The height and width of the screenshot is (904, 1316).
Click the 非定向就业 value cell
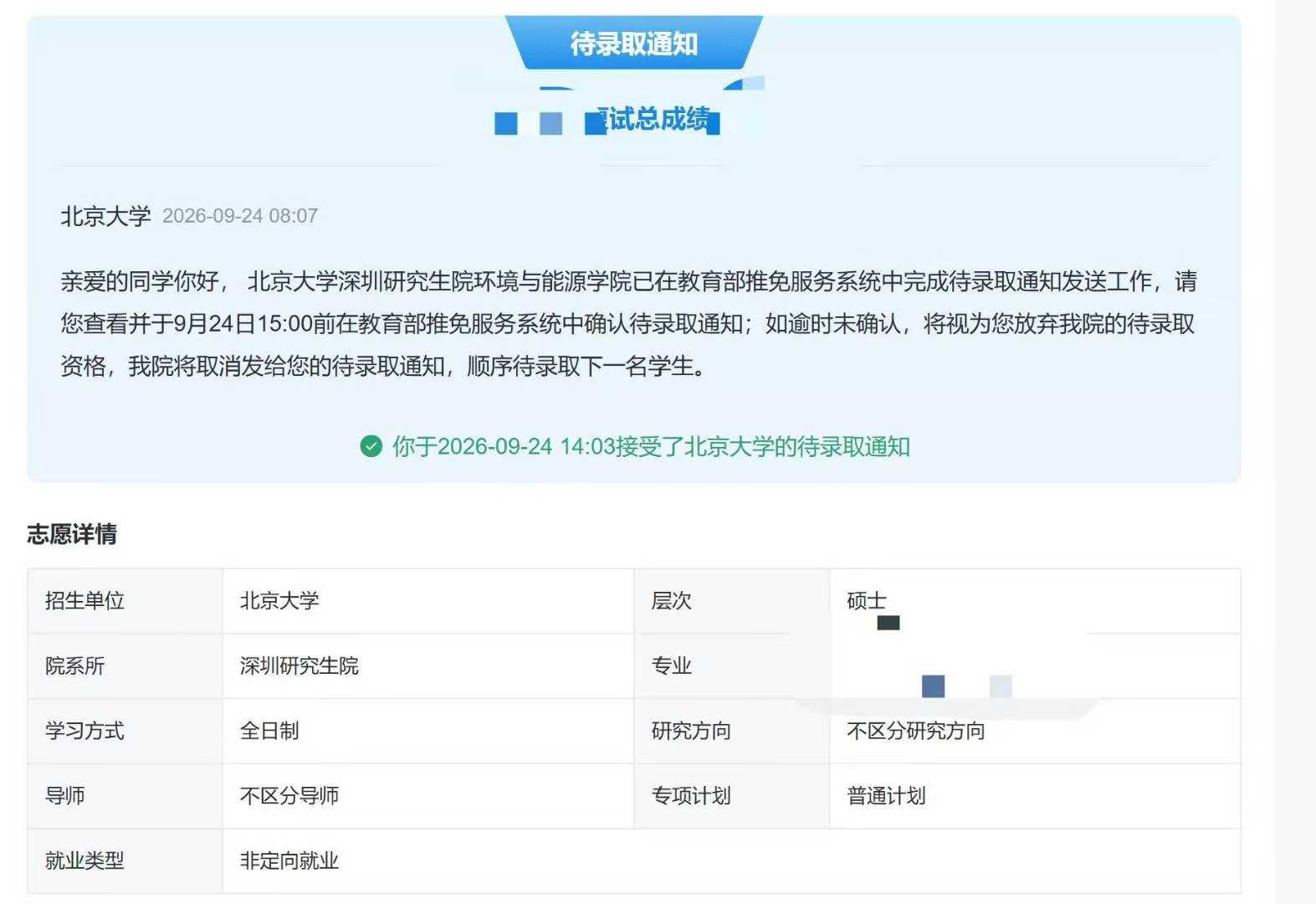pyautogui.click(x=732, y=861)
